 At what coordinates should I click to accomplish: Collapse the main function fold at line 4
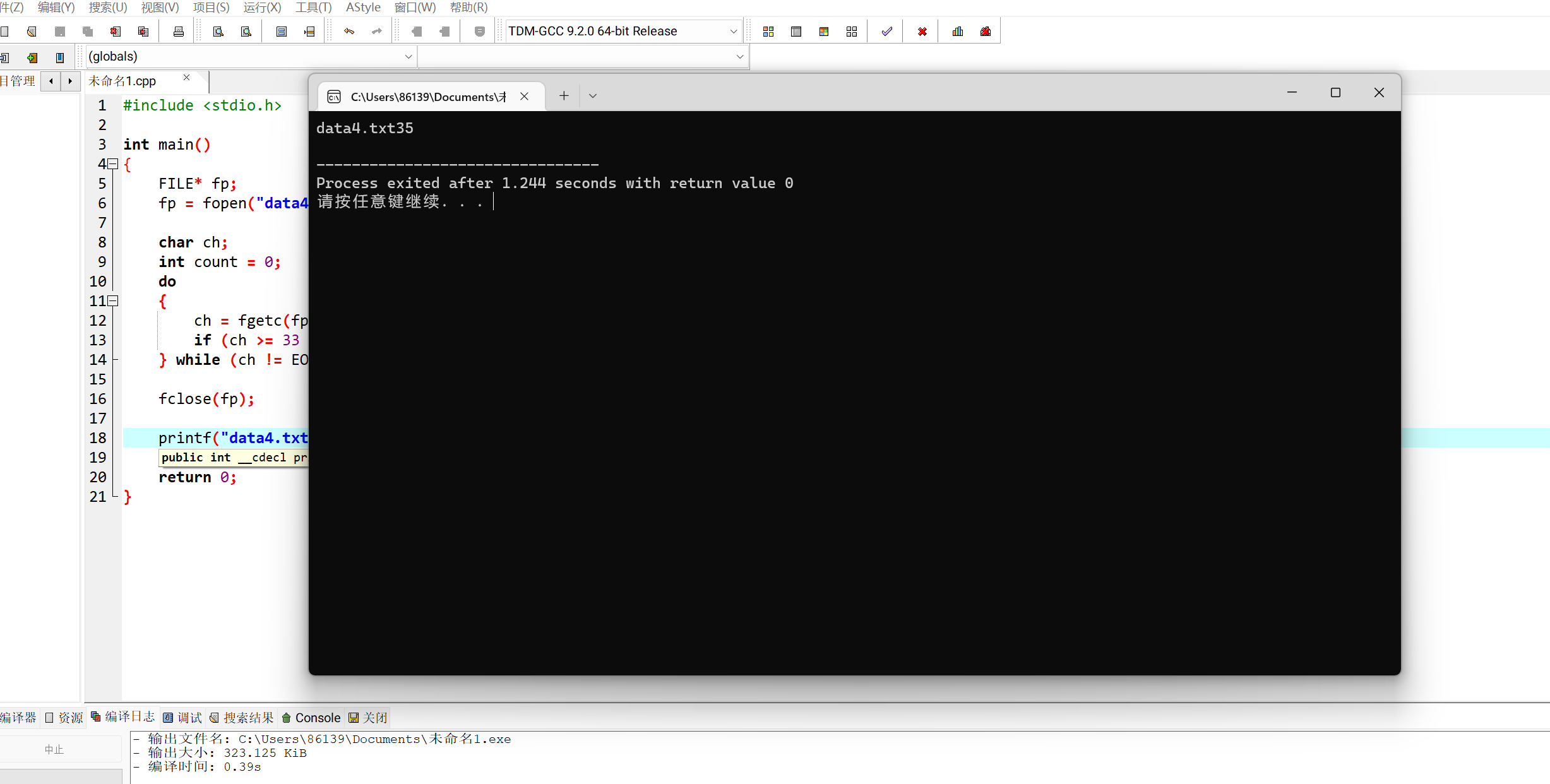[113, 164]
